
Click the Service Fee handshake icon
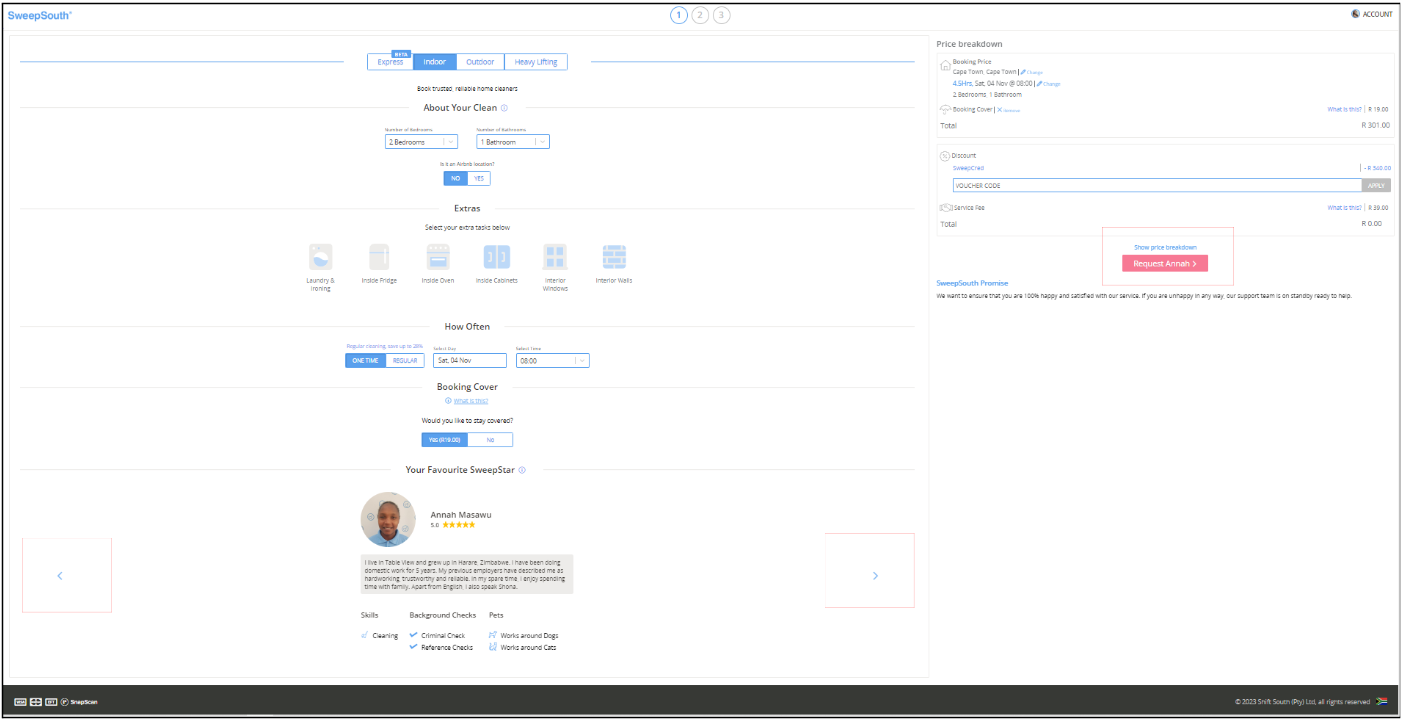coord(945,208)
